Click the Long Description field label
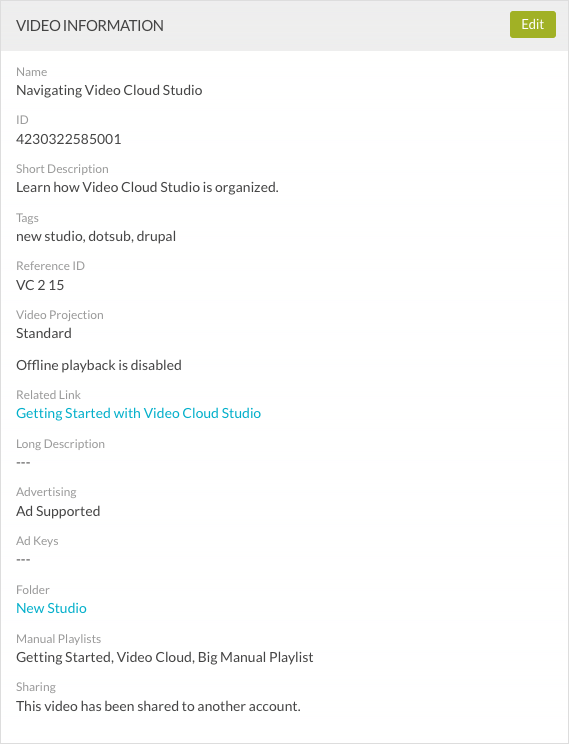This screenshot has height=744, width=569. (60, 444)
